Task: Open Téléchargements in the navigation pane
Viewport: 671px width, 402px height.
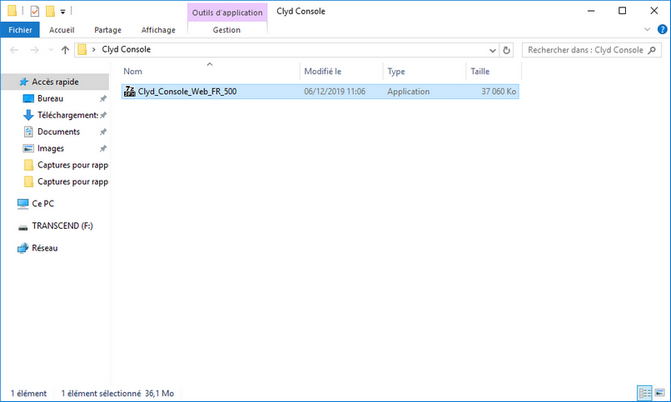Action: point(68,115)
